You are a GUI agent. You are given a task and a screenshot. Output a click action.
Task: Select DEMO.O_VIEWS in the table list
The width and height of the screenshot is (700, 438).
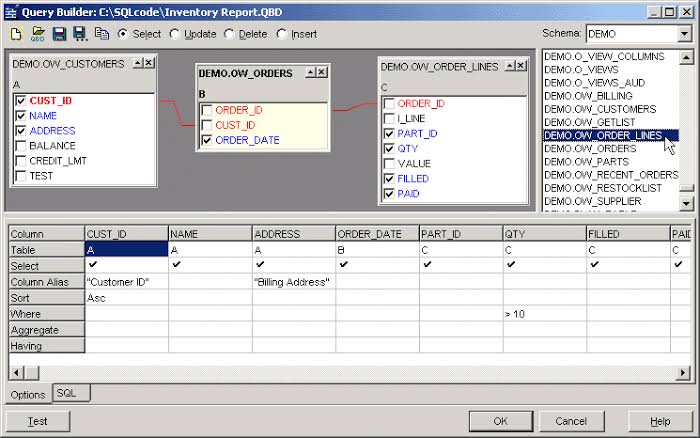pos(610,70)
